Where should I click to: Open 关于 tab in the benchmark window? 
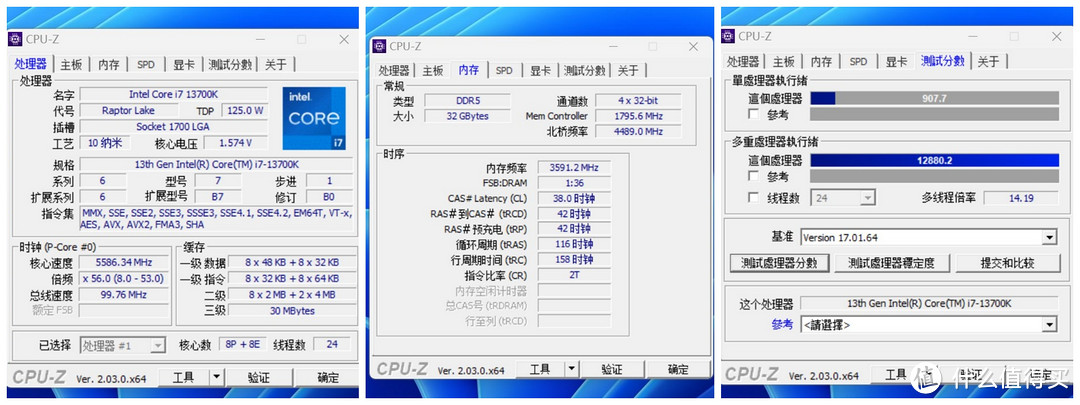click(x=988, y=61)
